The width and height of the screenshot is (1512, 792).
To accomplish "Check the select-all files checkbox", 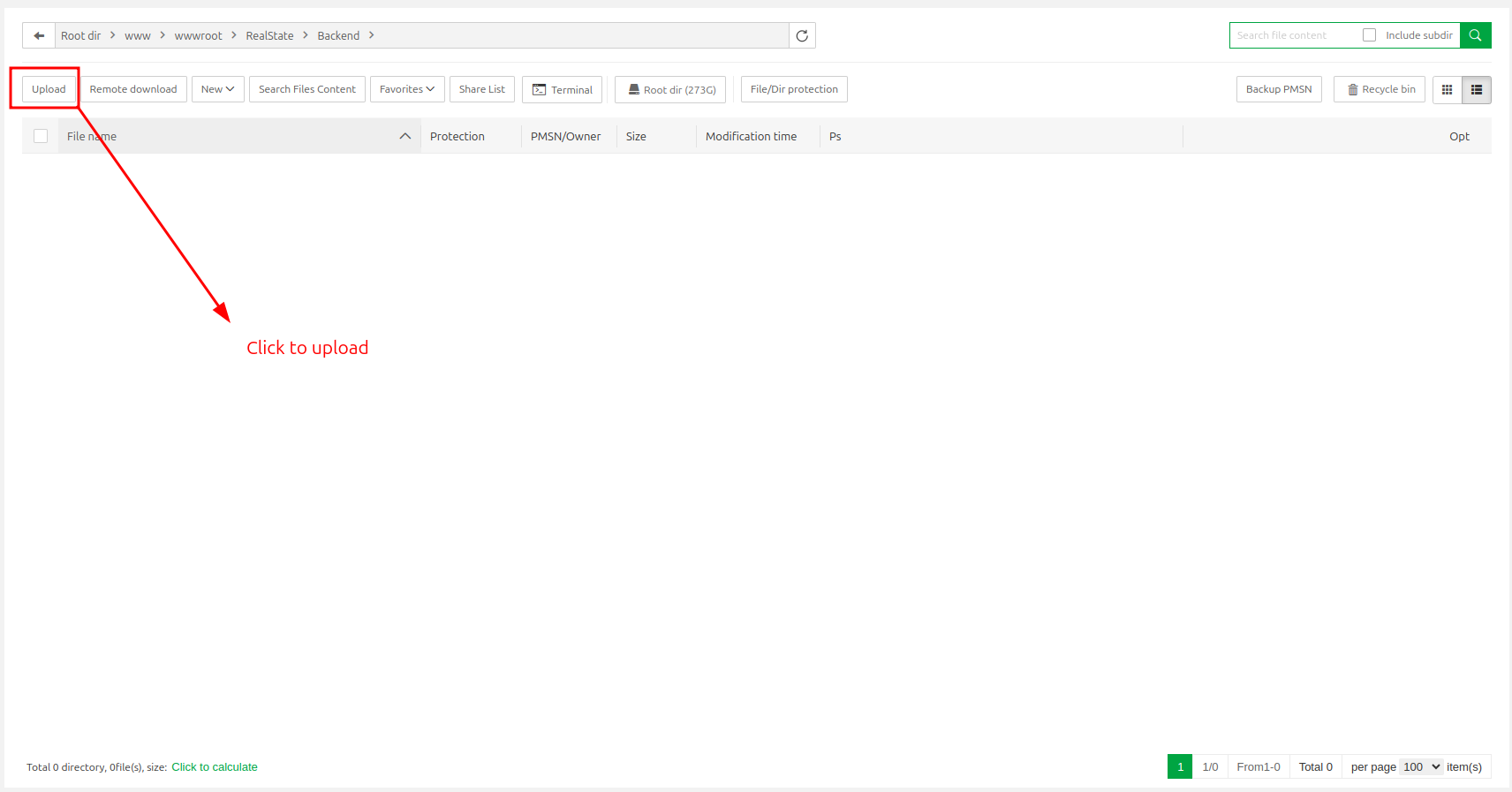I will pyautogui.click(x=41, y=136).
